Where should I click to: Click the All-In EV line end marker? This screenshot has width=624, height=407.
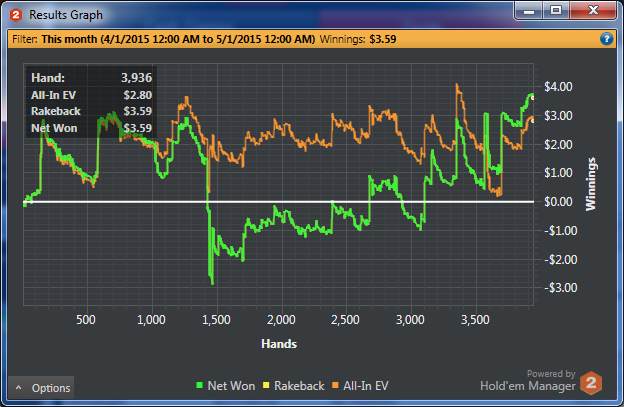533,120
